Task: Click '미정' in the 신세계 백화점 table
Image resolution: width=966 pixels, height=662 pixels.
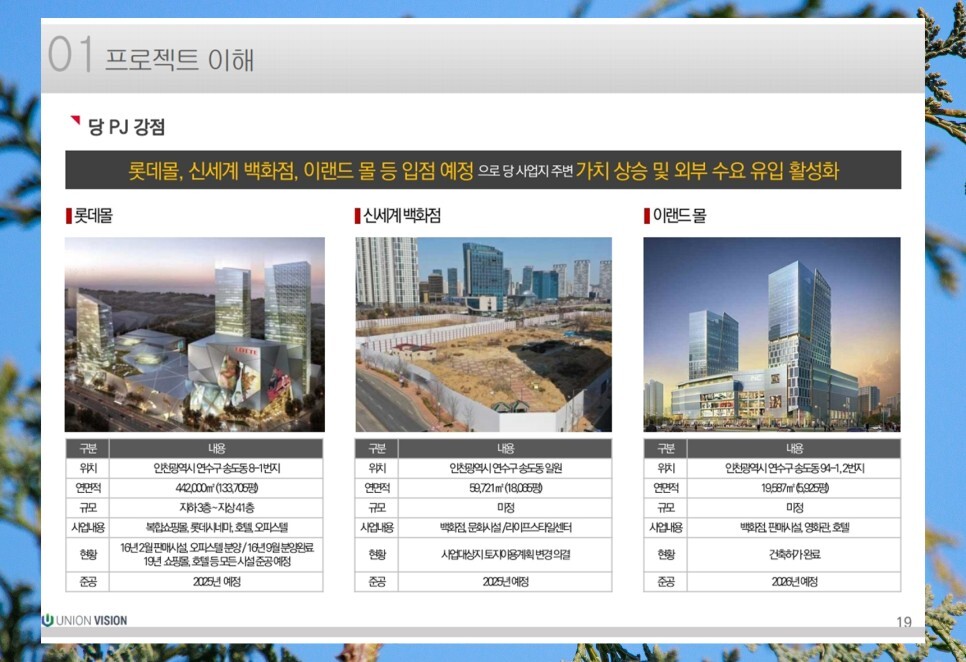Action: pyautogui.click(x=505, y=508)
